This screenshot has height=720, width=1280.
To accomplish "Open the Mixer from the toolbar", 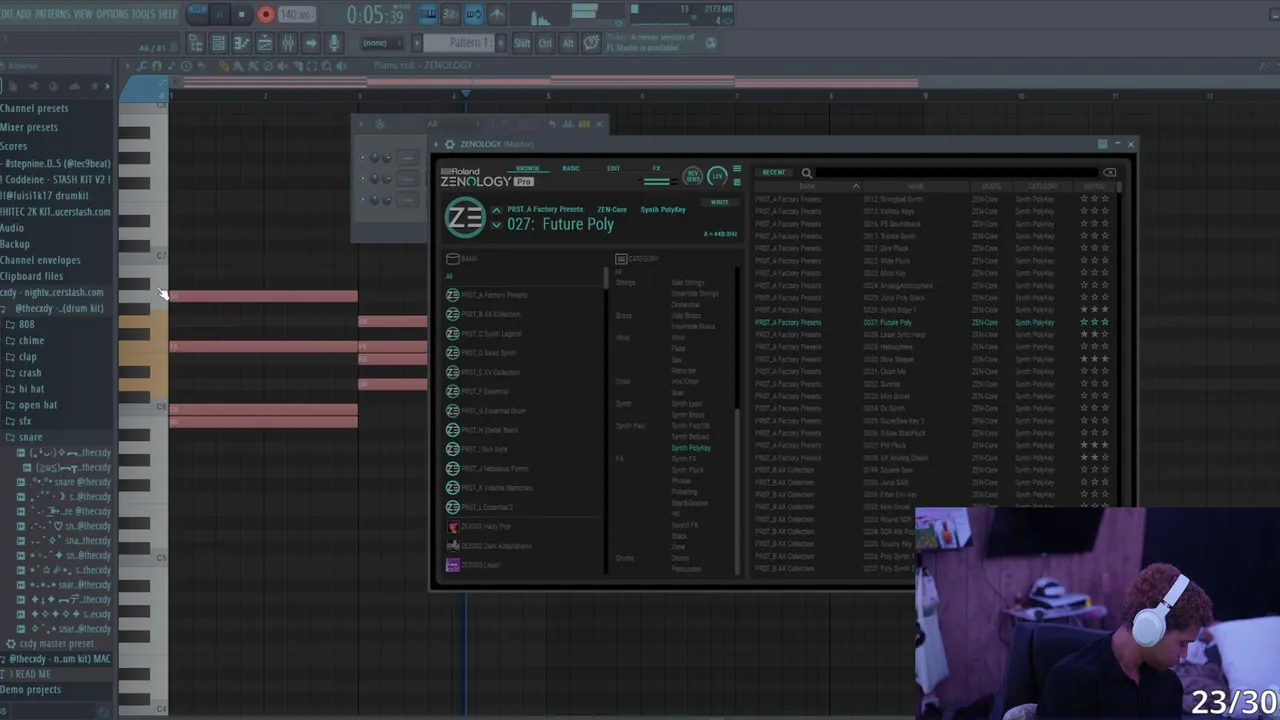I will click(x=288, y=43).
